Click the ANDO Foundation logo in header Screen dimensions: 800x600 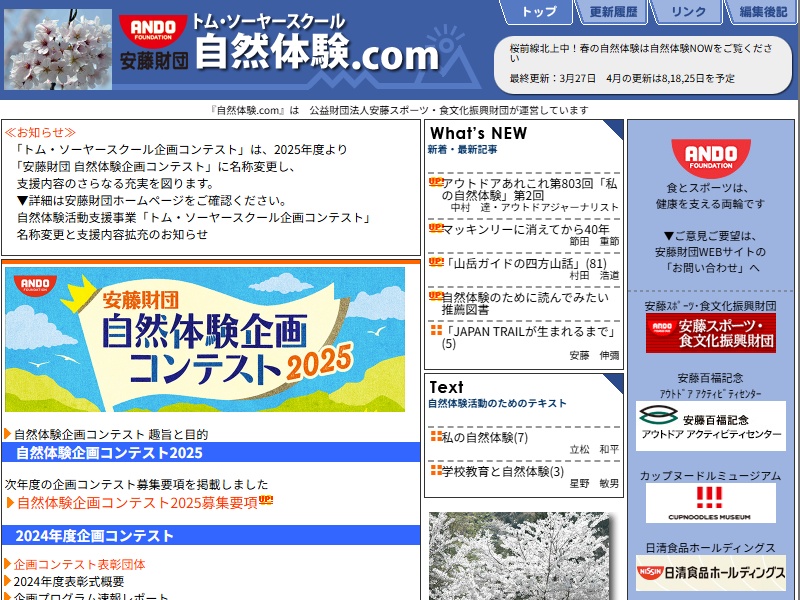pos(153,42)
